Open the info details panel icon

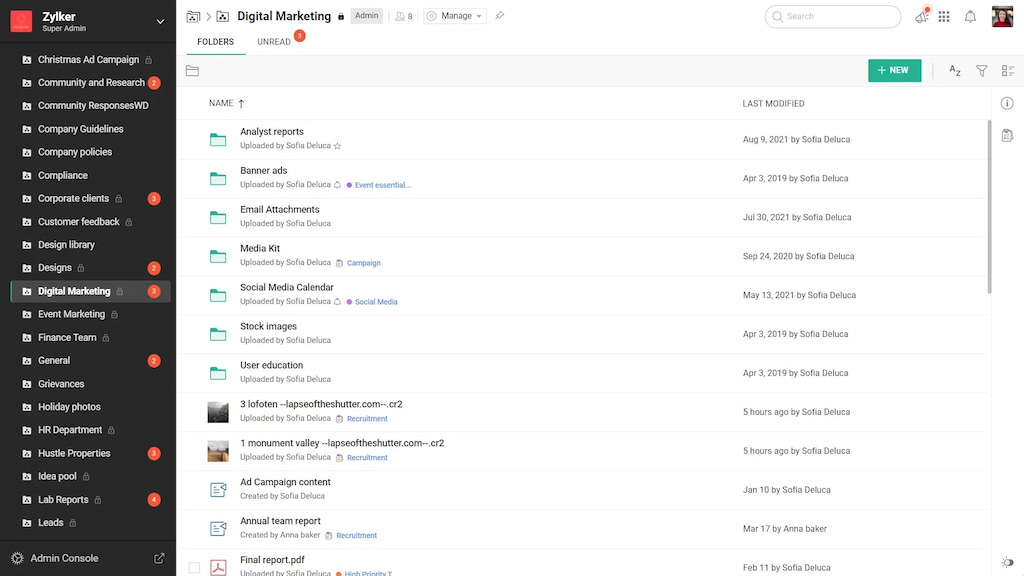(1007, 103)
